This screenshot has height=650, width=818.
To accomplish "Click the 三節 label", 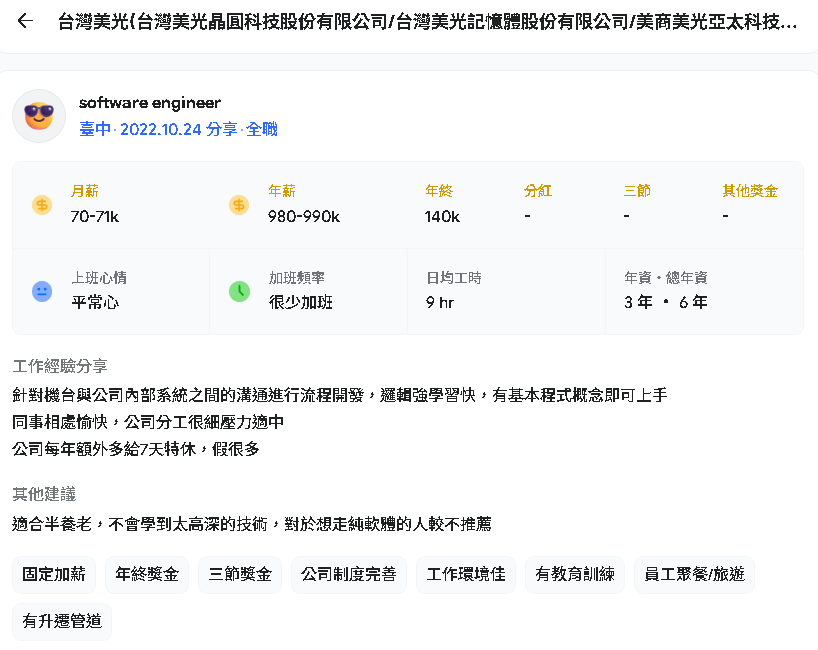I will tap(637, 191).
